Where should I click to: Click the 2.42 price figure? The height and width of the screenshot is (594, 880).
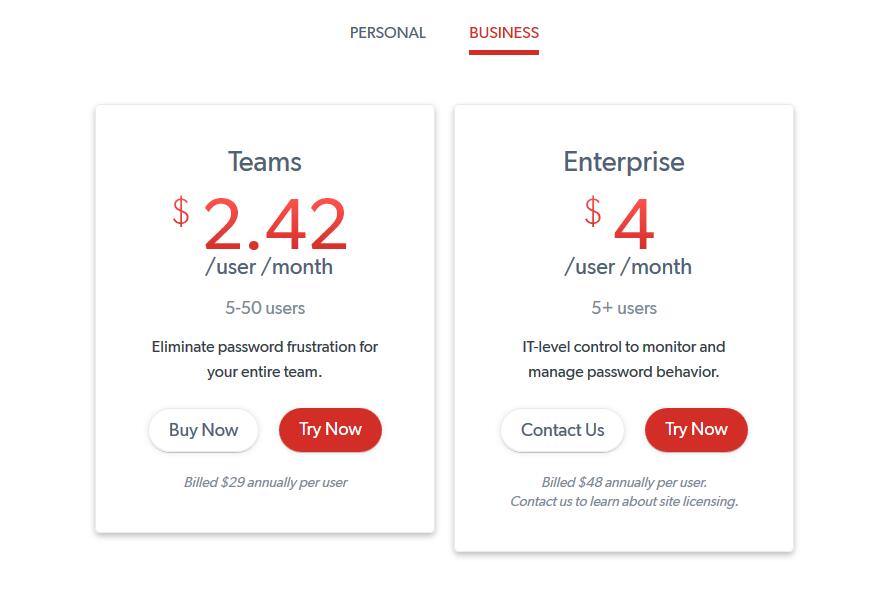[x=275, y=224]
